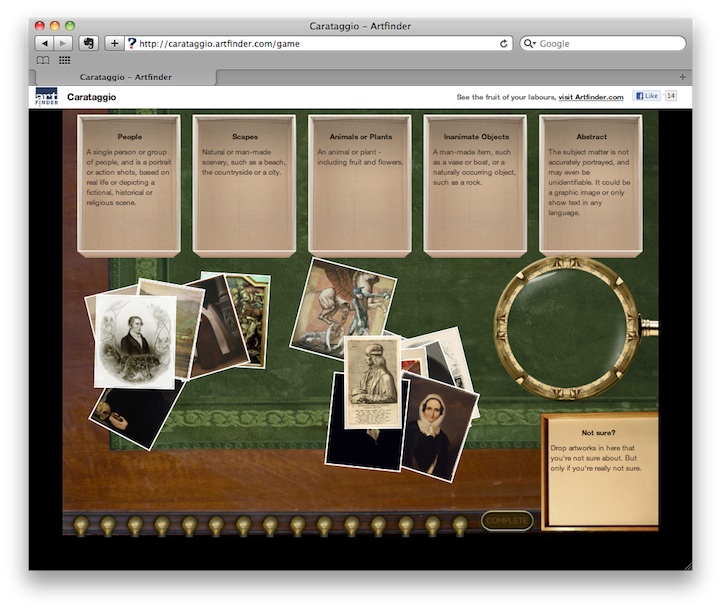Open the Top Sites grid icon
Viewport: 721px width, 610px height.
coord(65,61)
